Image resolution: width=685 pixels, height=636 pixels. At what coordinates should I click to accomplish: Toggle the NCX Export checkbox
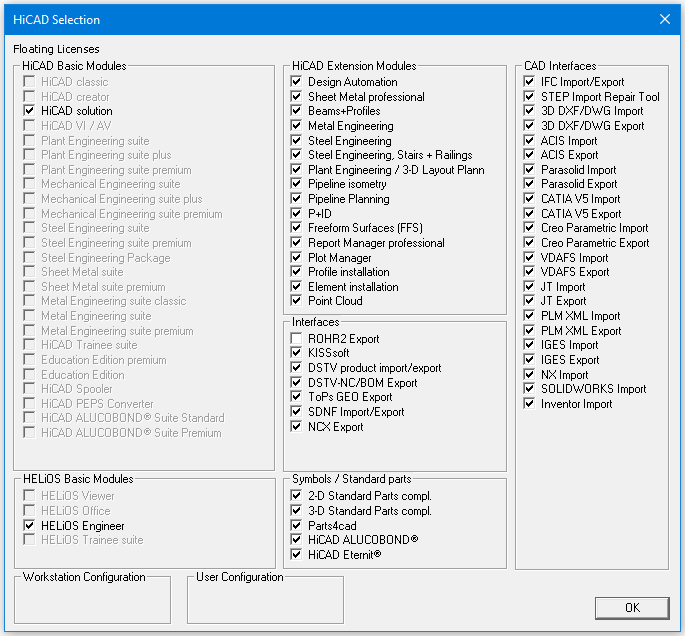296,426
